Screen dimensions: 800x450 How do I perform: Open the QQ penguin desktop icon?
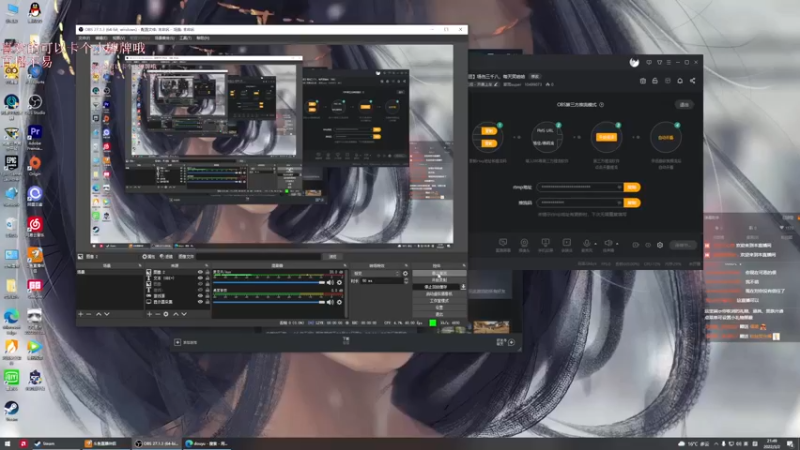pos(35,10)
